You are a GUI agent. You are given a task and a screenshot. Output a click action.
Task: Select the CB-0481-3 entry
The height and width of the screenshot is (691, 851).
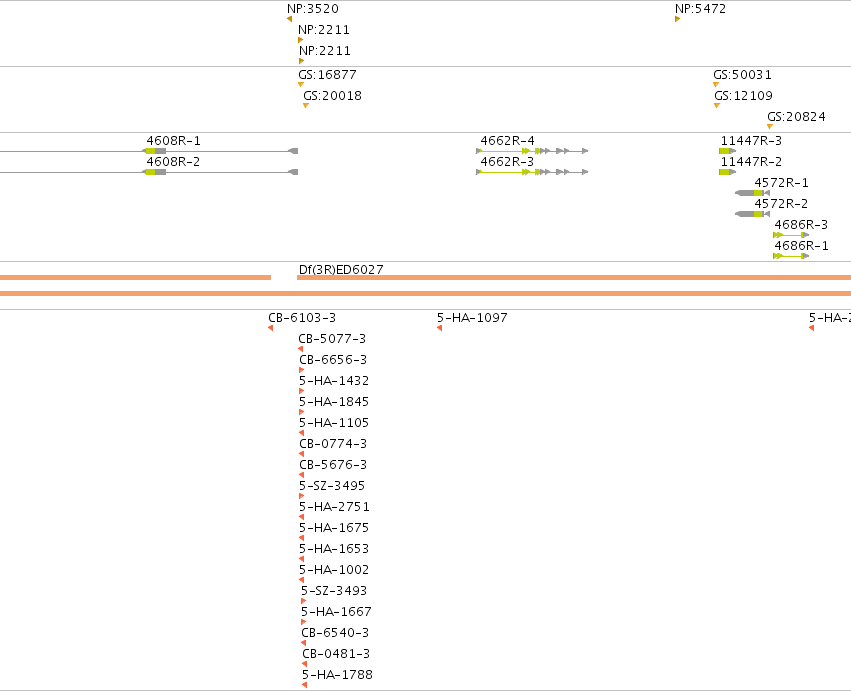[336, 654]
